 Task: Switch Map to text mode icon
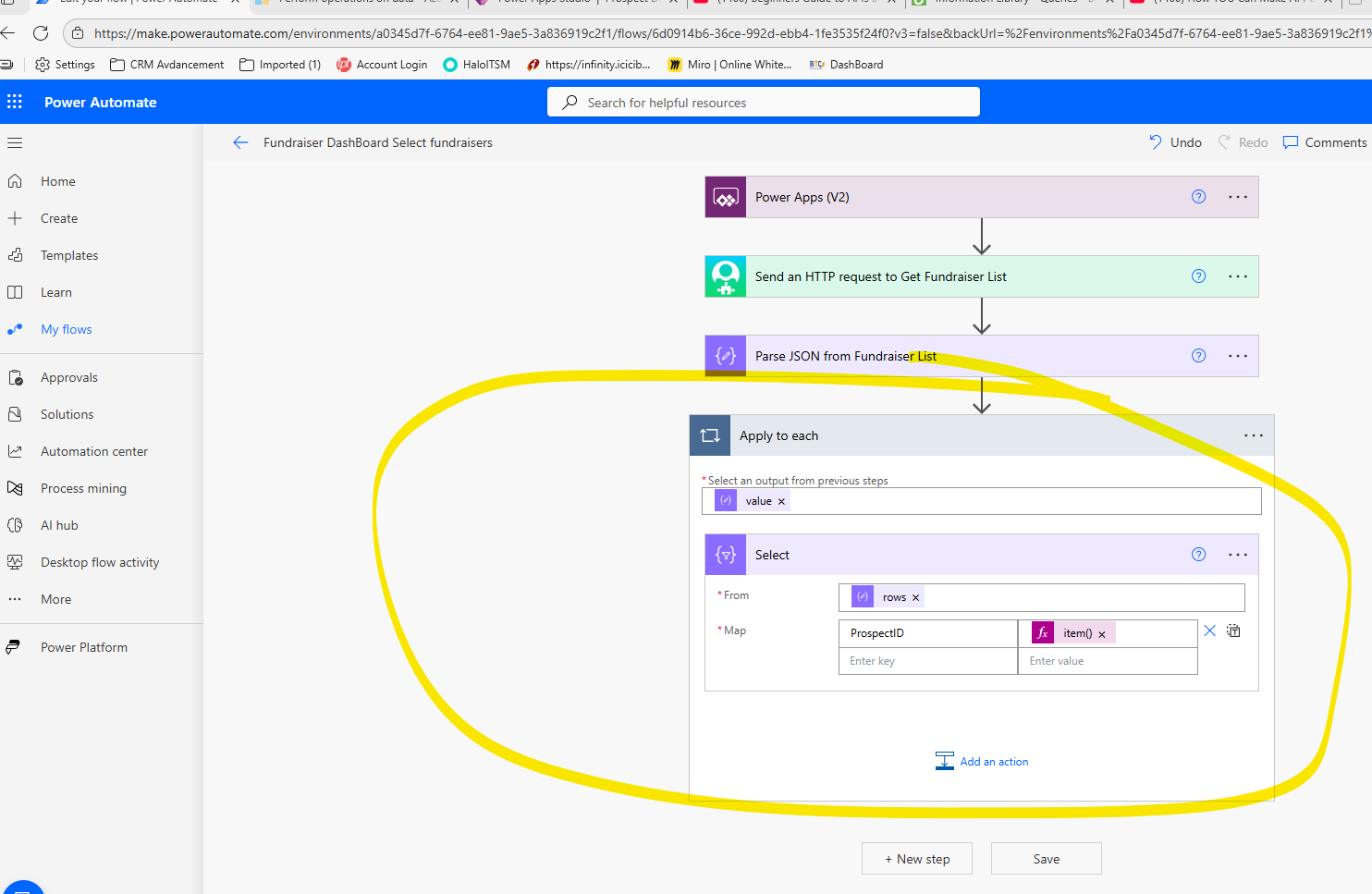click(x=1233, y=631)
